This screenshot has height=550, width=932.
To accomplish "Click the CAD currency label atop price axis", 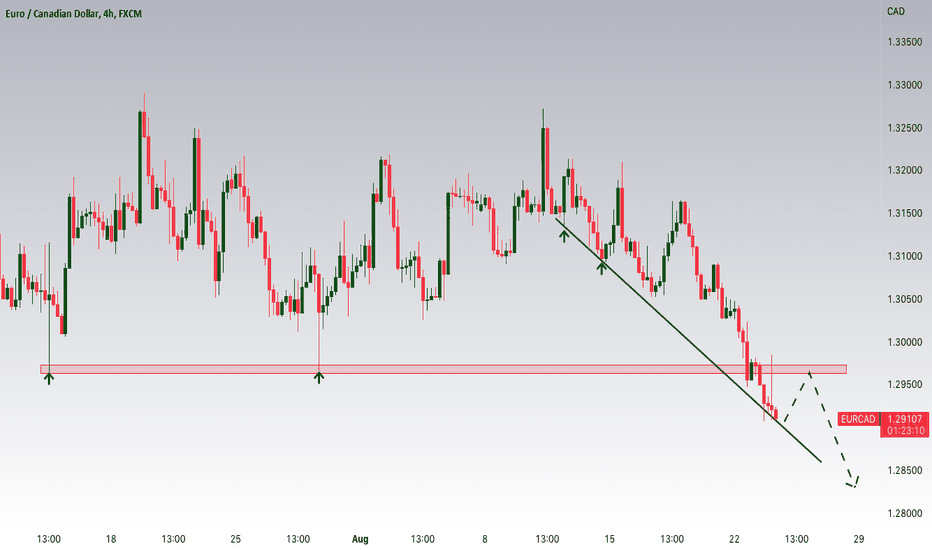I will pyautogui.click(x=895, y=11).
